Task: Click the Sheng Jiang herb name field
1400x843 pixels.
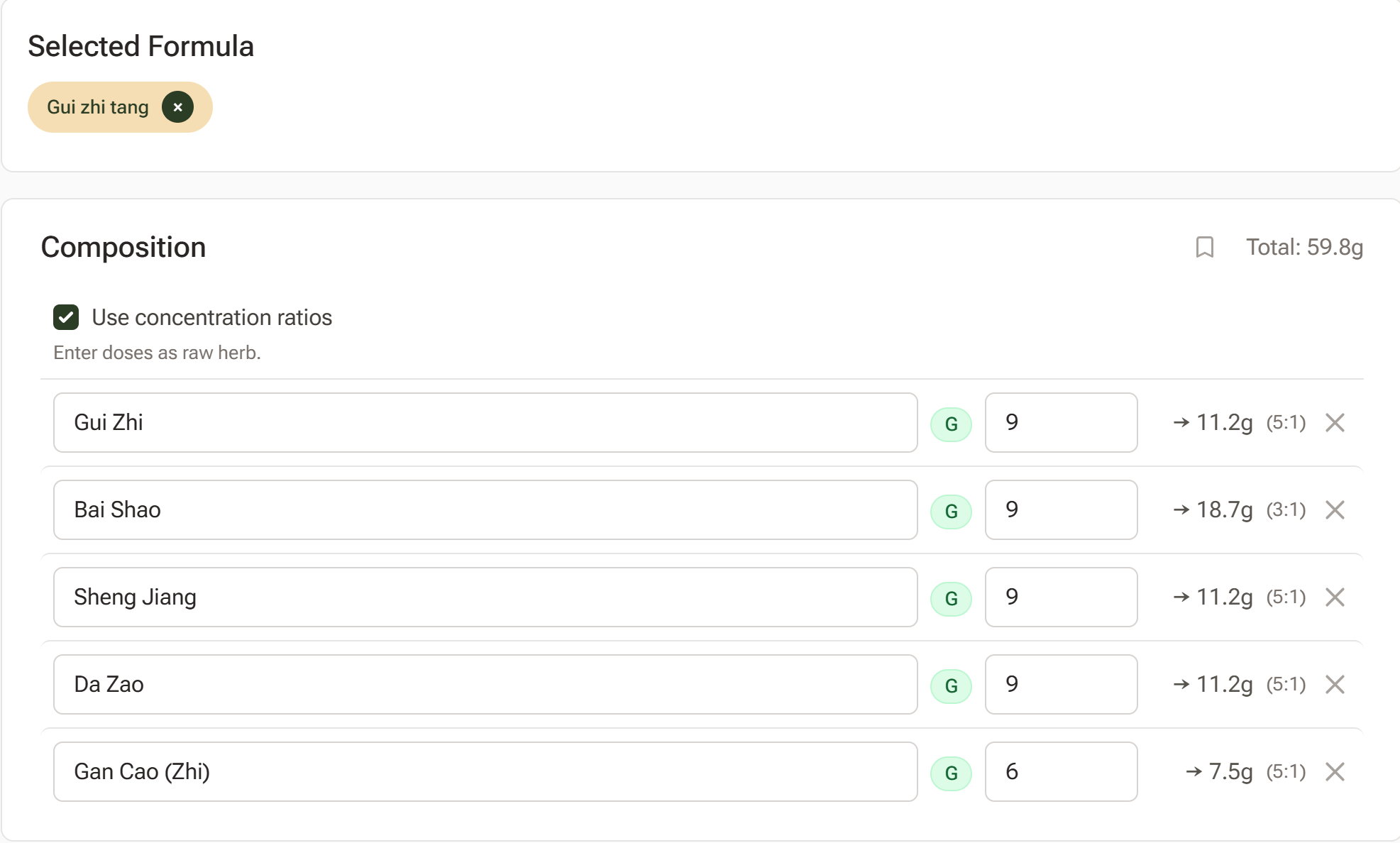Action: coord(485,597)
